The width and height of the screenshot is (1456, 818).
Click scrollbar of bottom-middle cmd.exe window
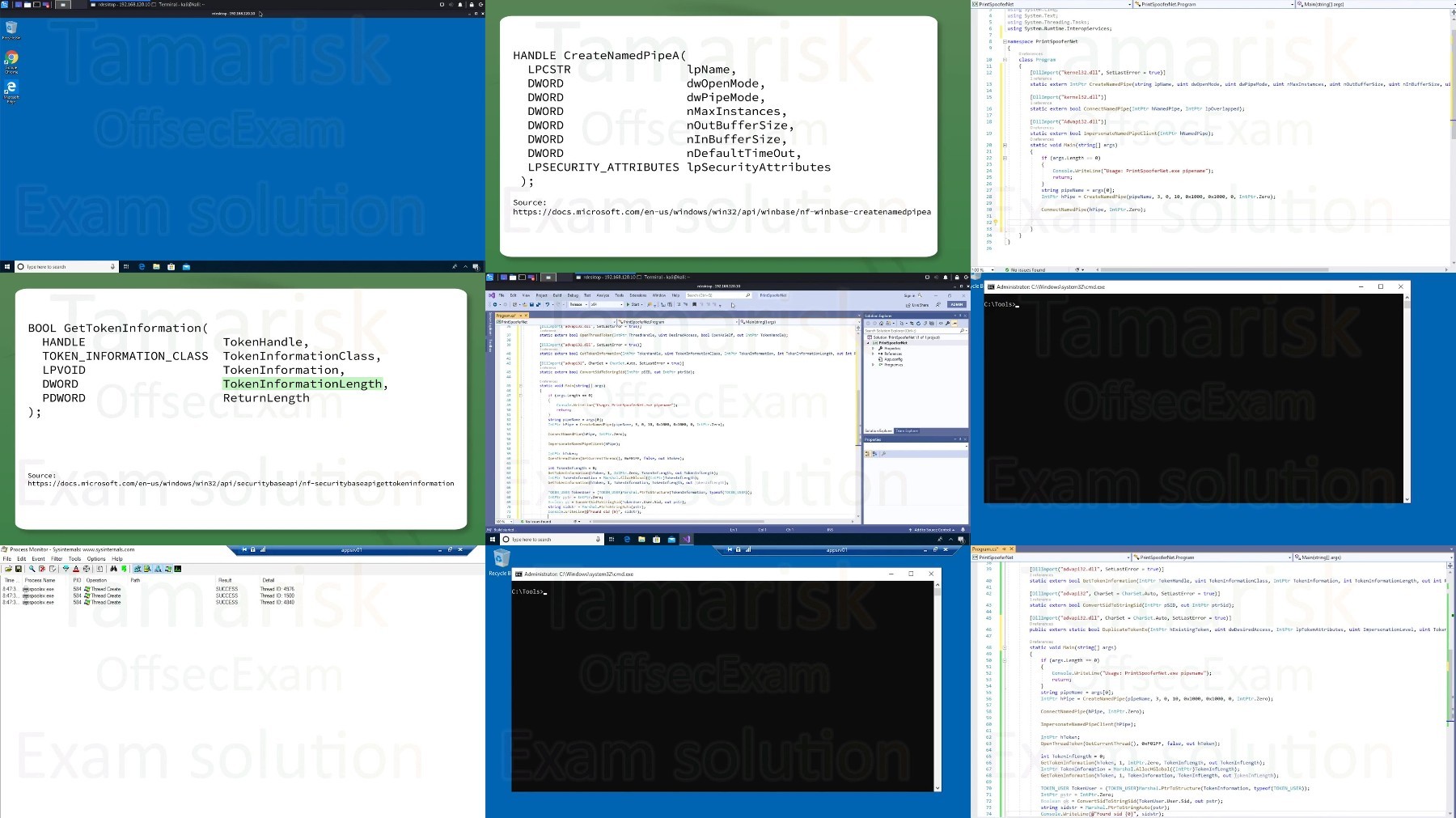(938, 685)
